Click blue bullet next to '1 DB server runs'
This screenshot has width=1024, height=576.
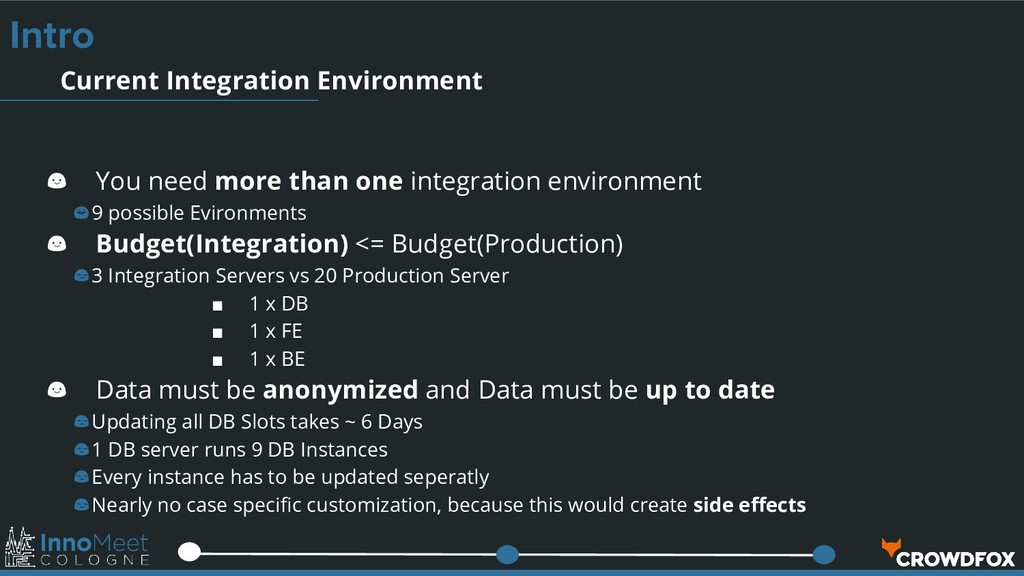tap(81, 449)
